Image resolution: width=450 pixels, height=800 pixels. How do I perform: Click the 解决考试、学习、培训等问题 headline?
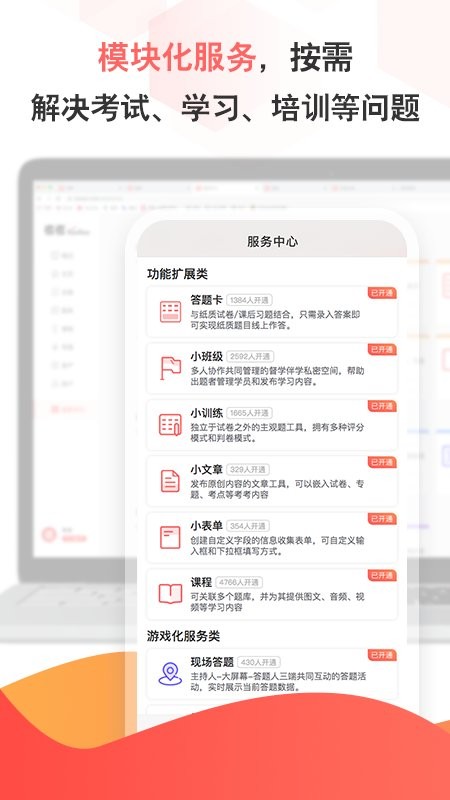pyautogui.click(x=225, y=107)
